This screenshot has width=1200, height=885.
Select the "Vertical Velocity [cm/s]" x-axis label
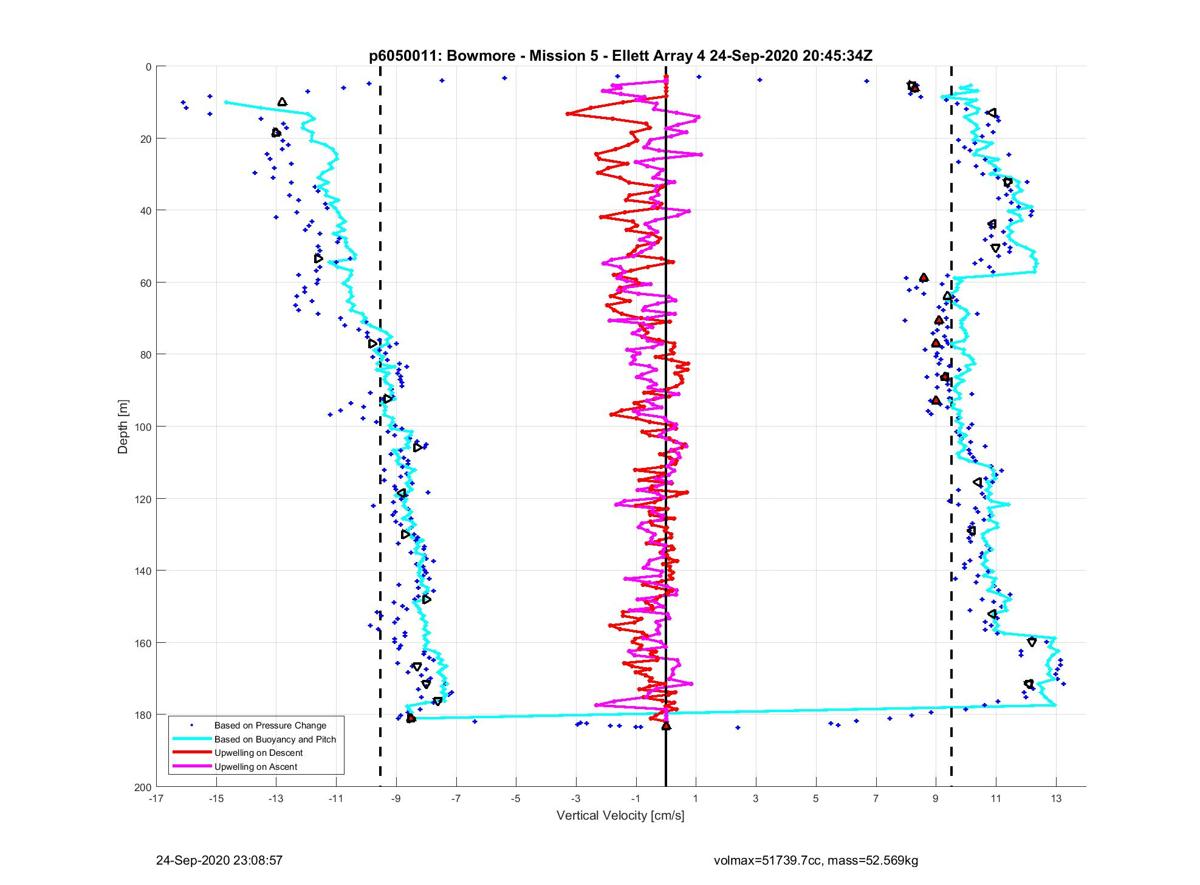pyautogui.click(x=620, y=817)
